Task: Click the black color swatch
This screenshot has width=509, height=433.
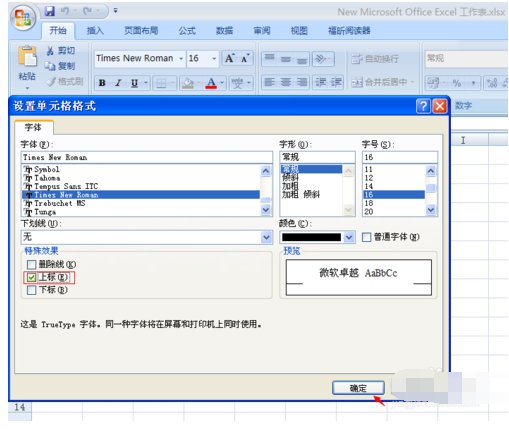Action: [x=311, y=237]
